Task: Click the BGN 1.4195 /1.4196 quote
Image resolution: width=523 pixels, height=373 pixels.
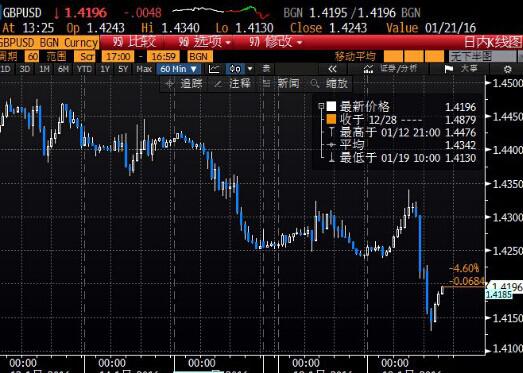Action: click(x=352, y=13)
